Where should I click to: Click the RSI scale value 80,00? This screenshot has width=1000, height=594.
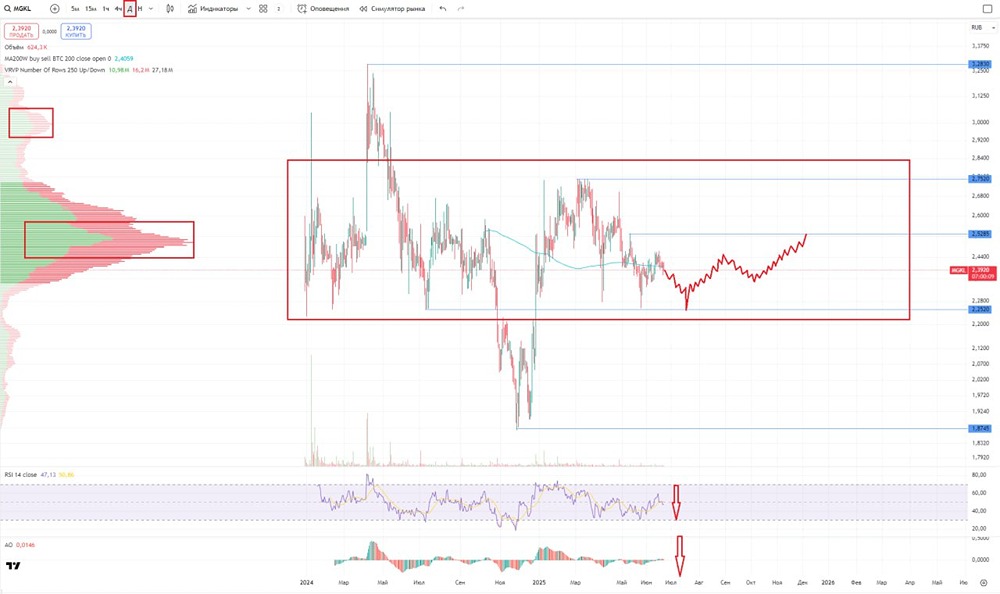979,475
